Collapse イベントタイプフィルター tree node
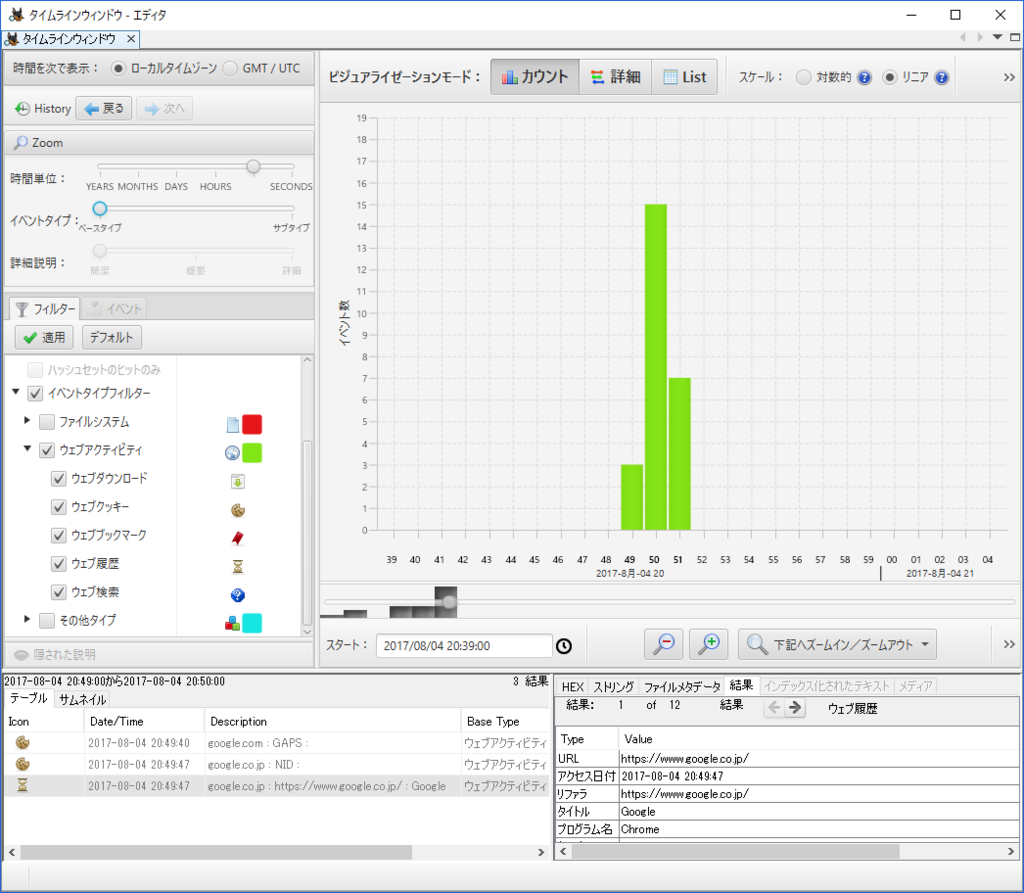 click(x=16, y=392)
